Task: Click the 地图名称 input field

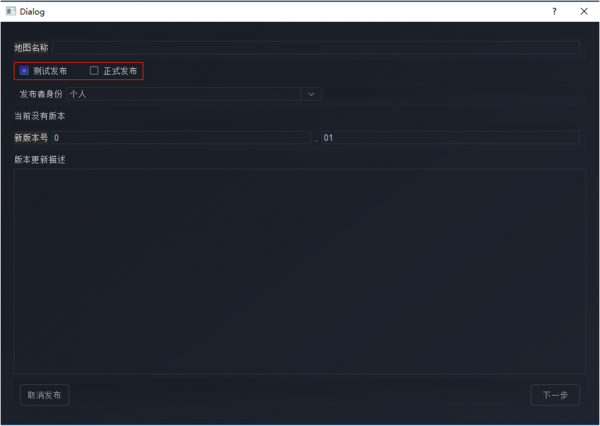Action: 316,47
